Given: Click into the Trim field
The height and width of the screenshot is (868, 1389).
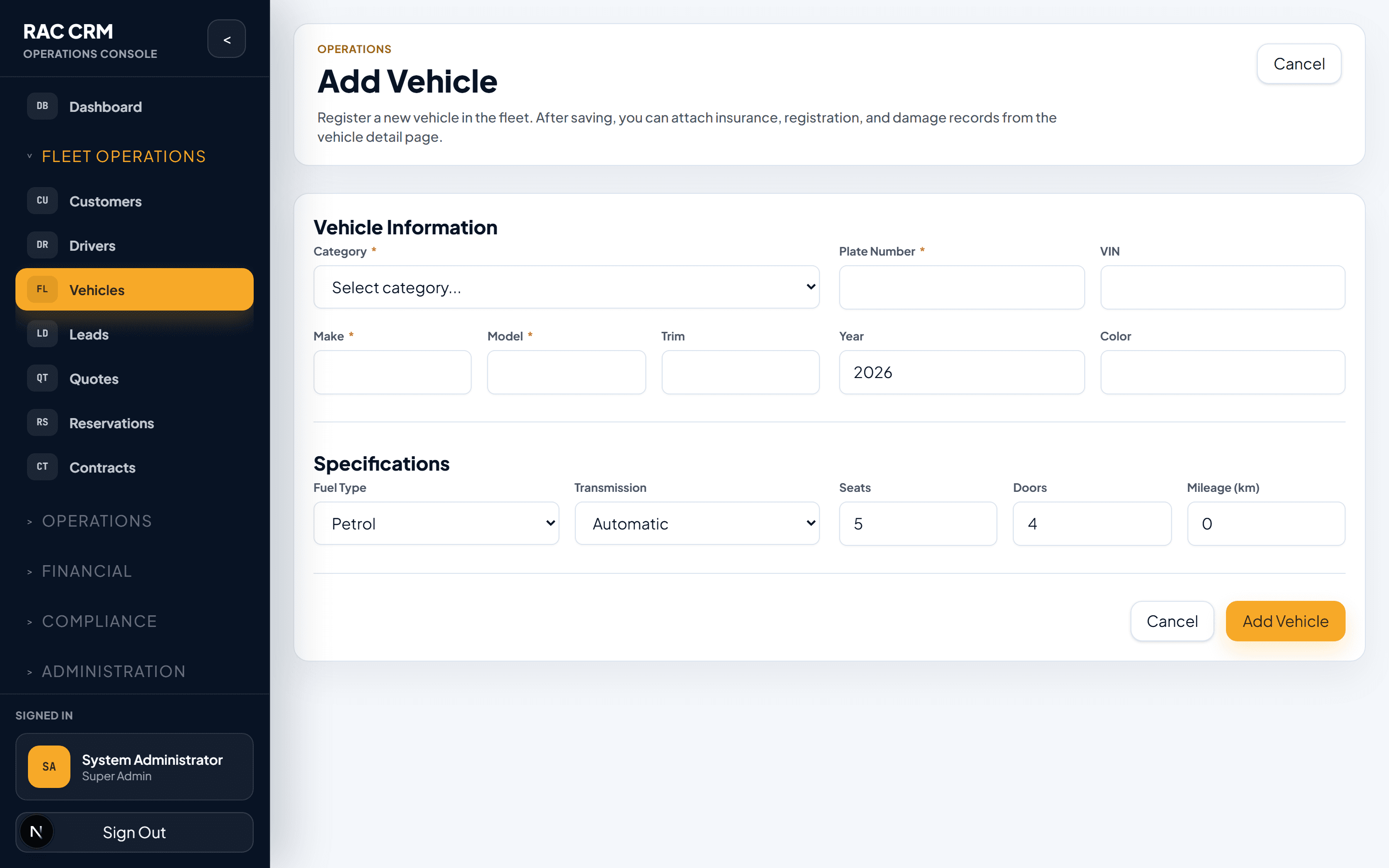Looking at the screenshot, I should (x=740, y=372).
